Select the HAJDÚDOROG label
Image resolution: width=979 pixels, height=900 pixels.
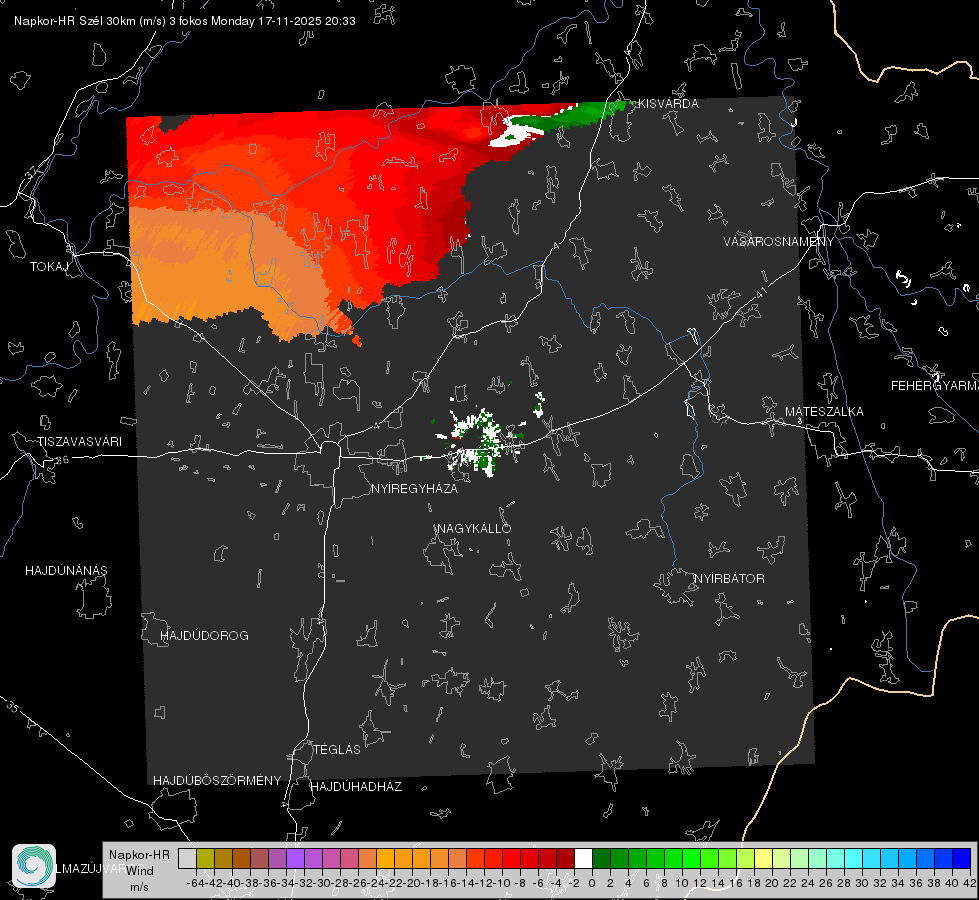click(204, 636)
